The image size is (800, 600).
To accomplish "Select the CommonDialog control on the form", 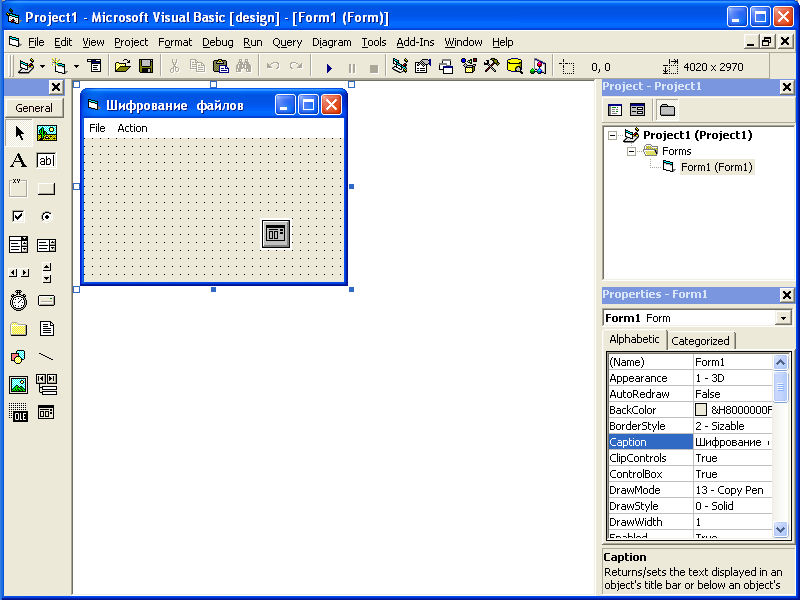I will pyautogui.click(x=276, y=234).
